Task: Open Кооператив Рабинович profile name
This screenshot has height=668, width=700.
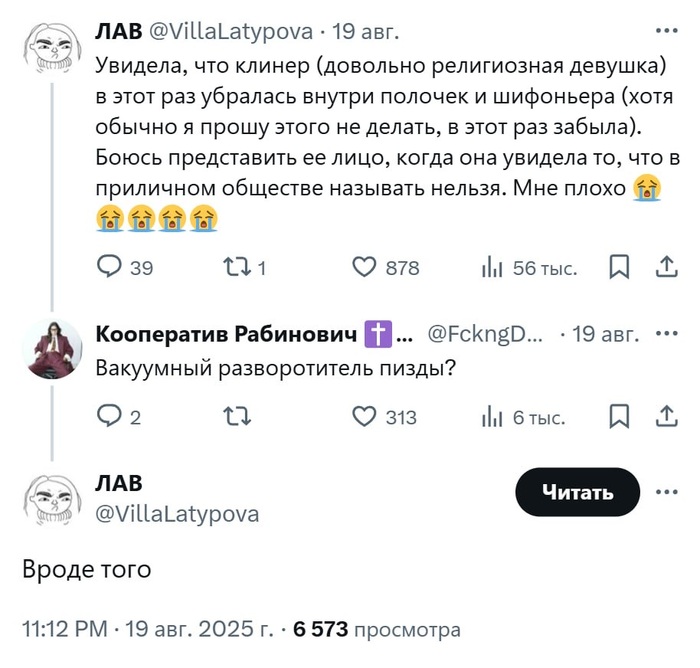Action: [226, 334]
